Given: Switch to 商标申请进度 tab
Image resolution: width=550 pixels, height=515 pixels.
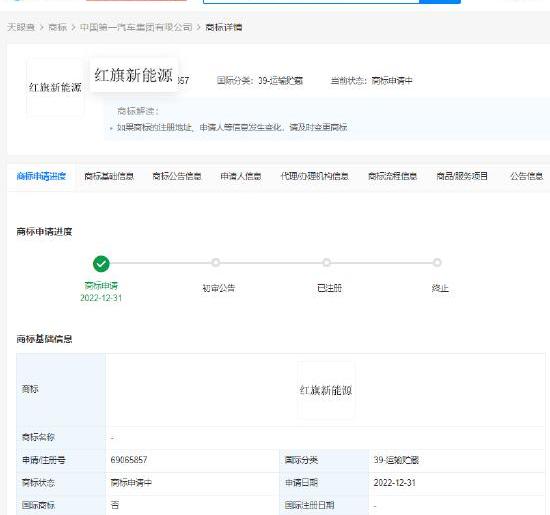Looking at the screenshot, I should (41, 176).
